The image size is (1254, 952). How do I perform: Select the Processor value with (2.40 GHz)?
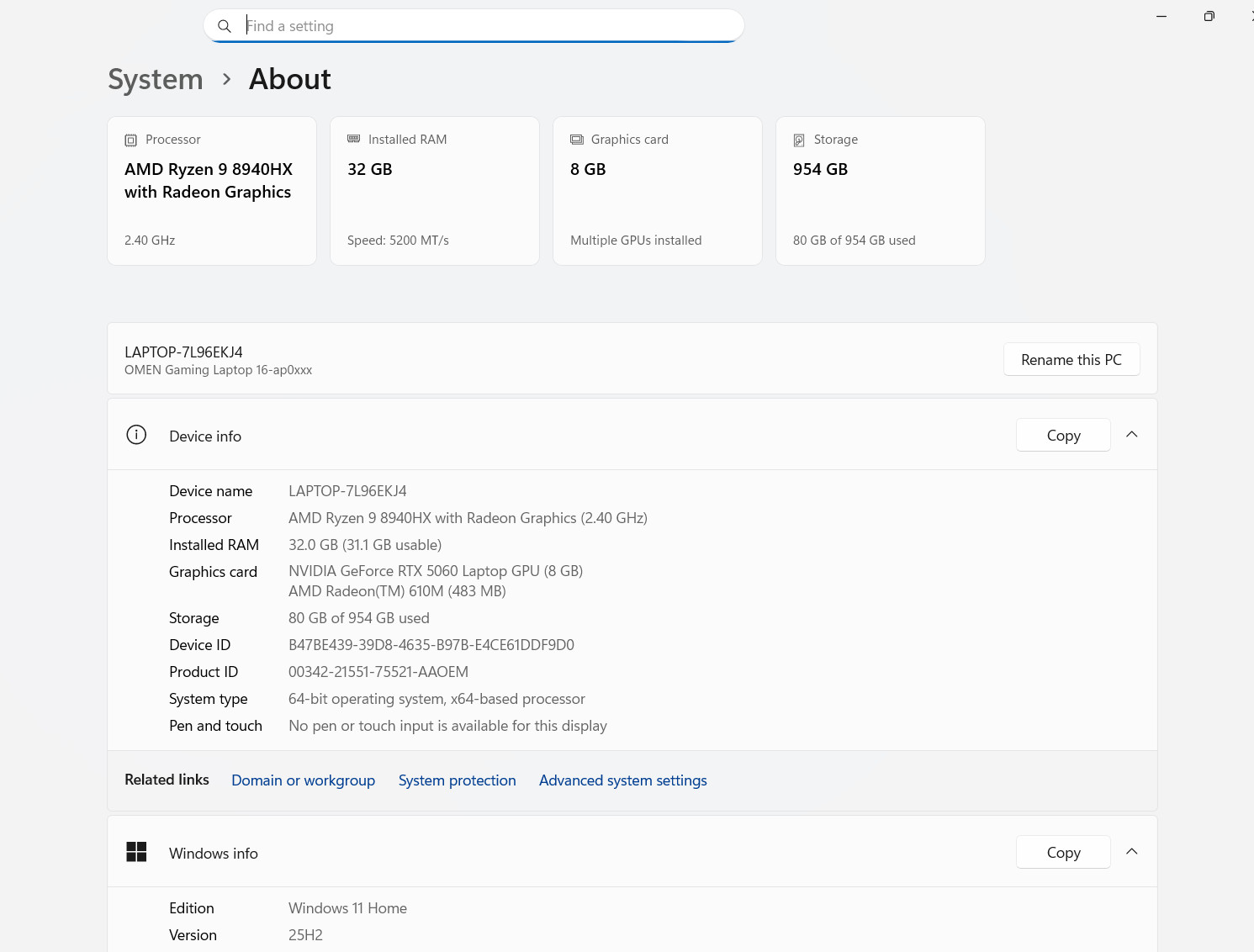coord(468,518)
